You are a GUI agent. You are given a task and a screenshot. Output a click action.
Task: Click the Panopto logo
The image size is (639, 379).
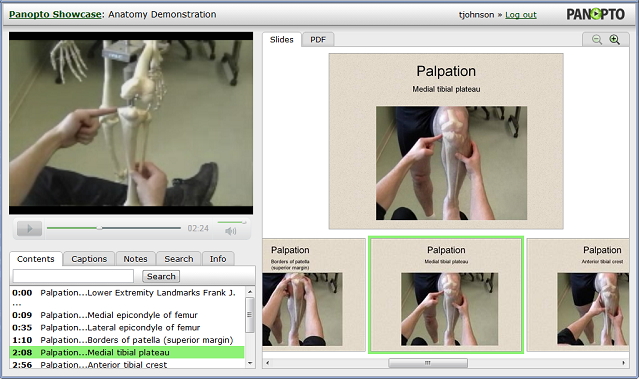pos(595,14)
